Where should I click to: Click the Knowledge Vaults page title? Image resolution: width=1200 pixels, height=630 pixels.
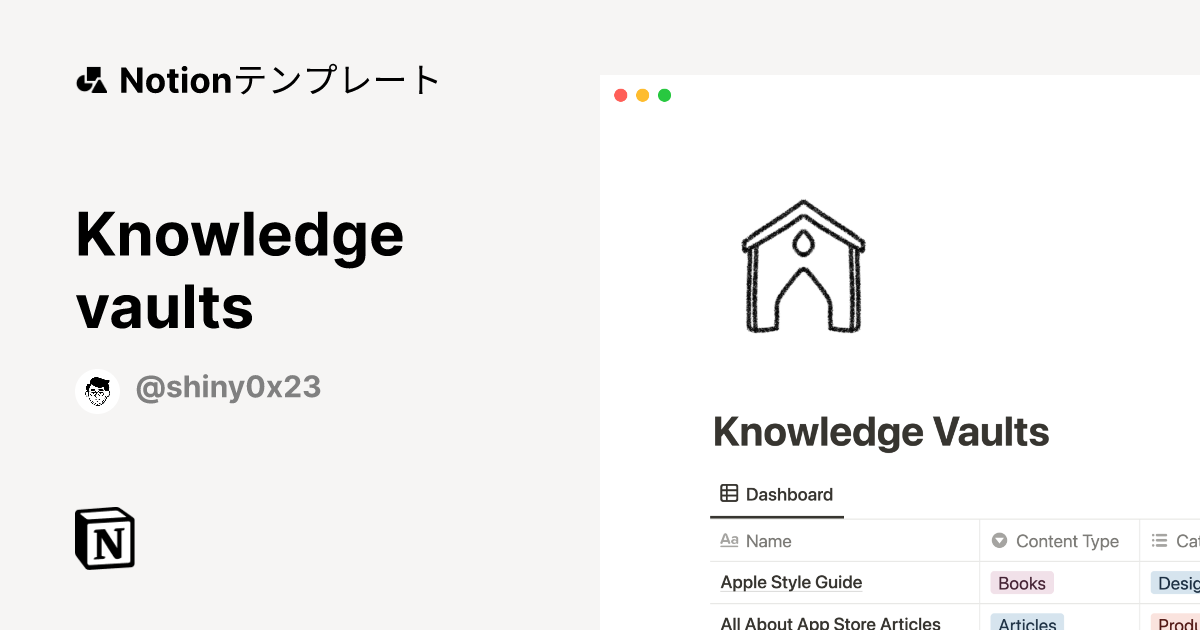tap(880, 432)
